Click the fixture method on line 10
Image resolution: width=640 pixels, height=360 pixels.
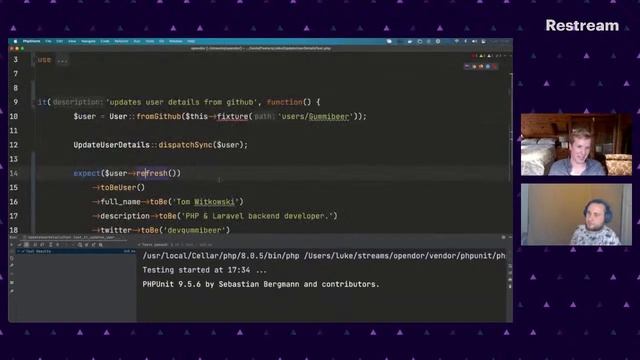tap(233, 116)
